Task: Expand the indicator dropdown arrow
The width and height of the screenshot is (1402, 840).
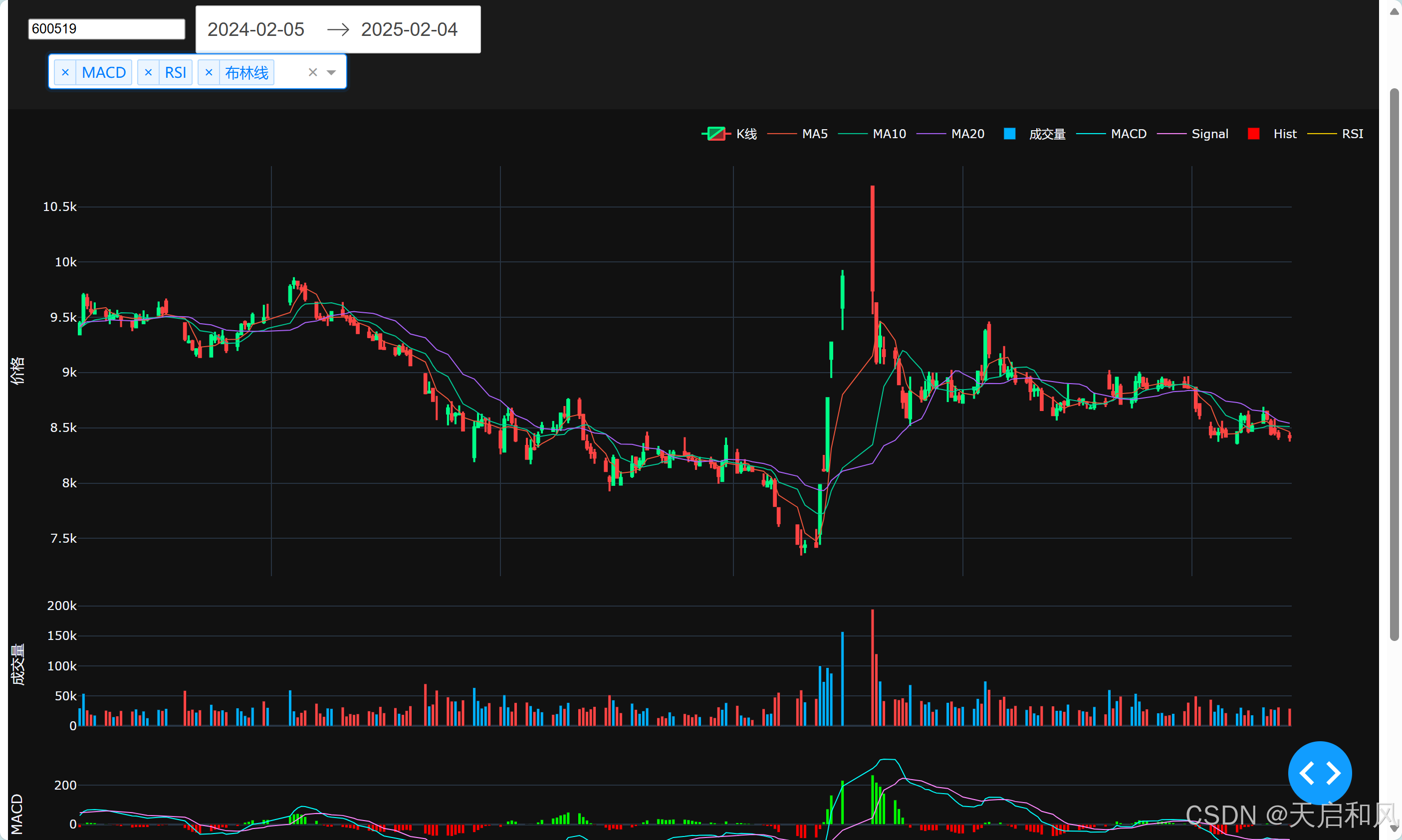Action: 332,72
